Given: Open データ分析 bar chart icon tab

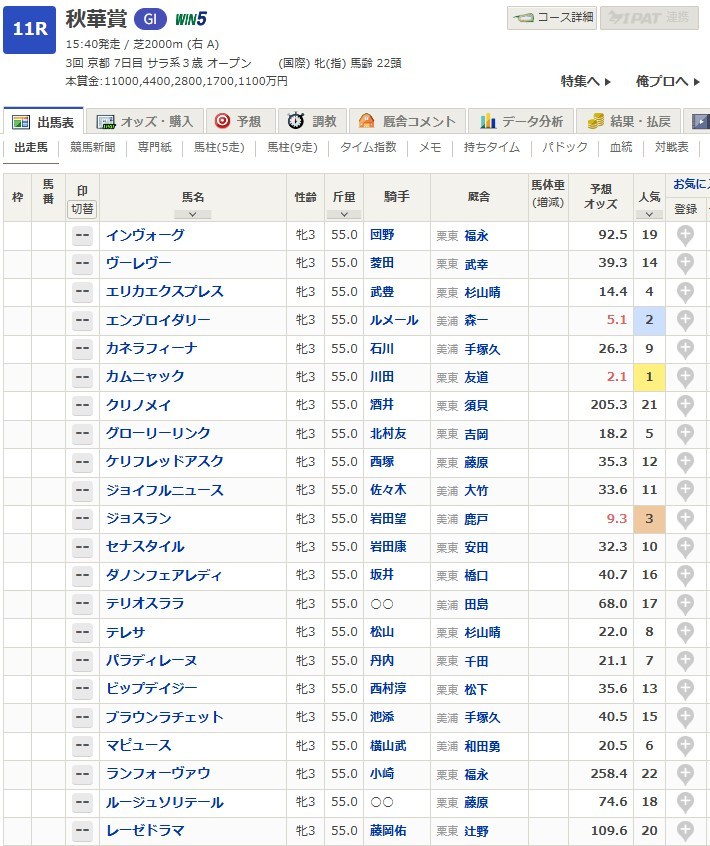Looking at the screenshot, I should [x=521, y=121].
